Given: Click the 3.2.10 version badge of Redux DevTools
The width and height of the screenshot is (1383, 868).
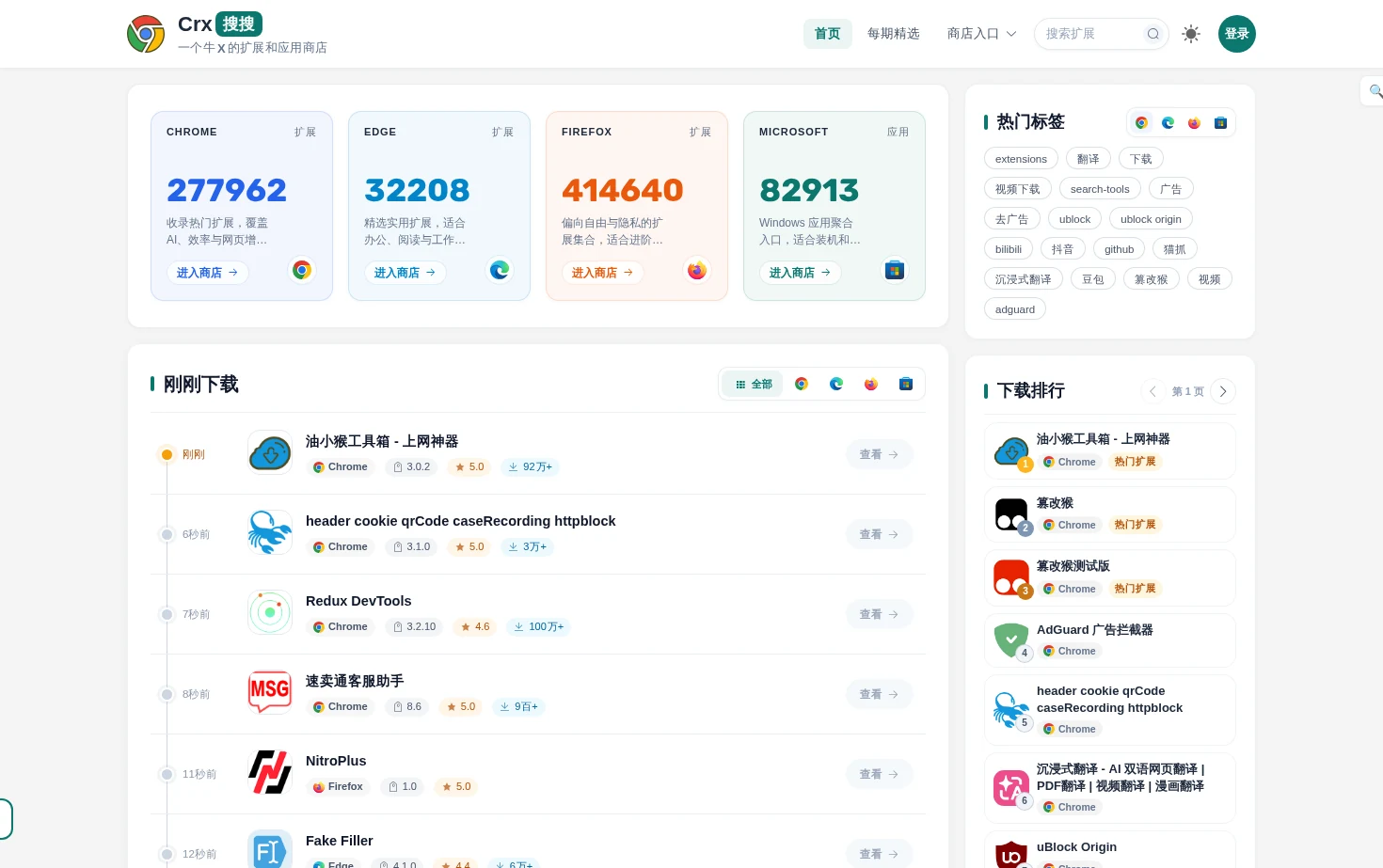Looking at the screenshot, I should pos(415,626).
